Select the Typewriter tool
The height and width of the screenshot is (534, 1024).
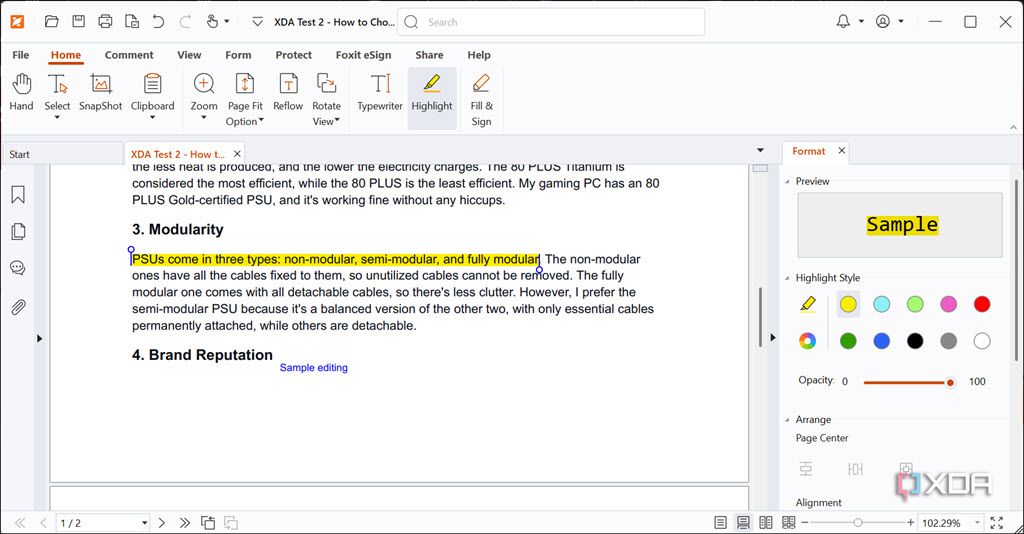point(380,91)
